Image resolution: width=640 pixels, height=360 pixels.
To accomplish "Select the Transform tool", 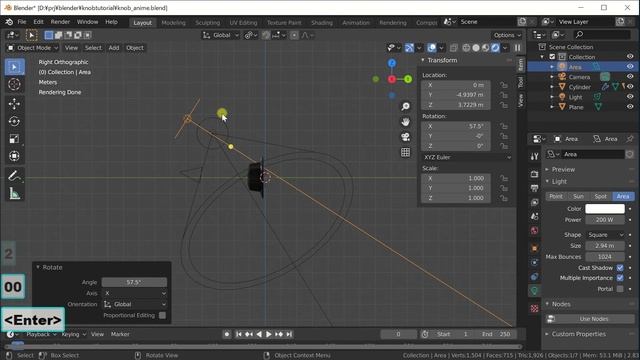I will 14,156.
